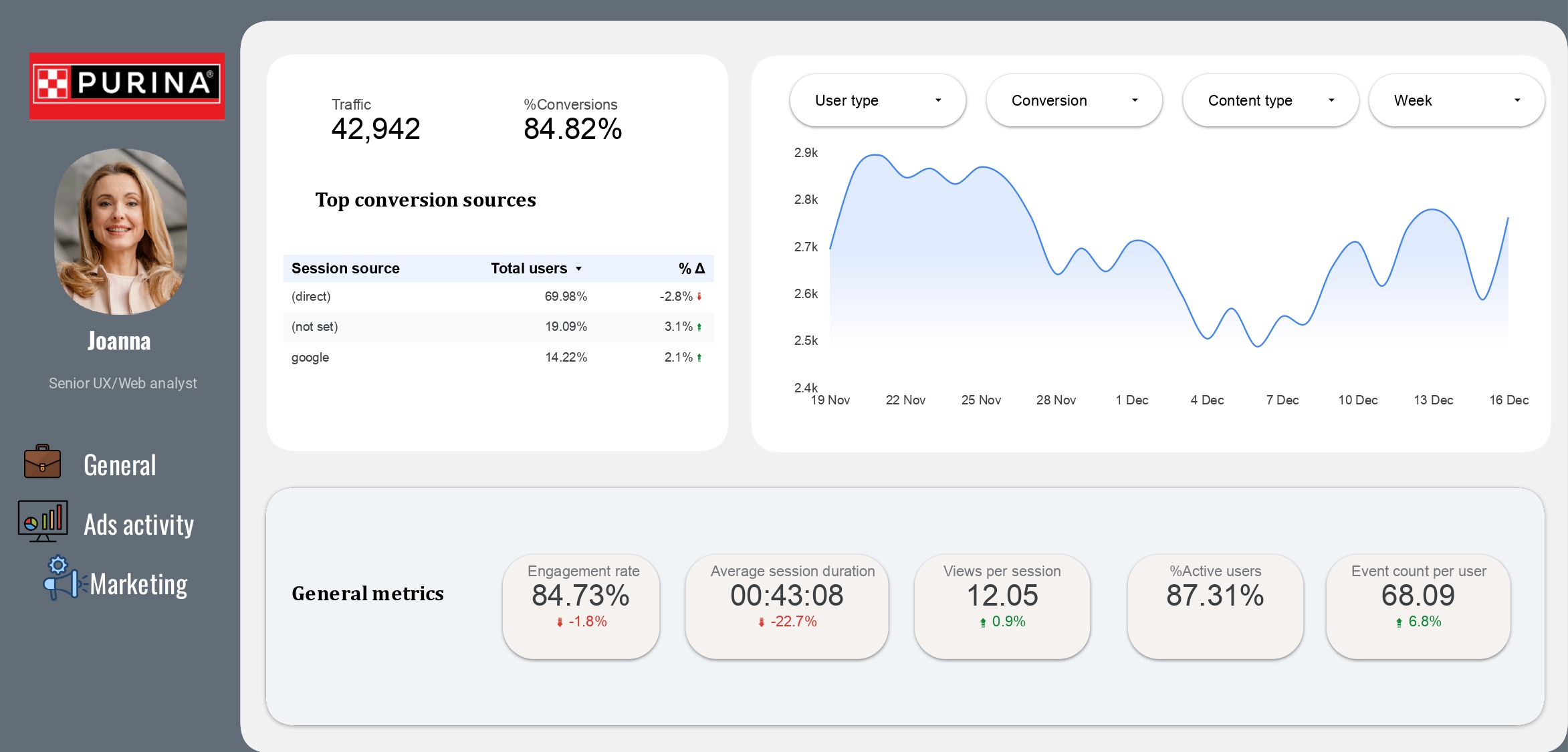The height and width of the screenshot is (752, 1568).
Task: Open the User type dropdown
Action: (x=877, y=100)
